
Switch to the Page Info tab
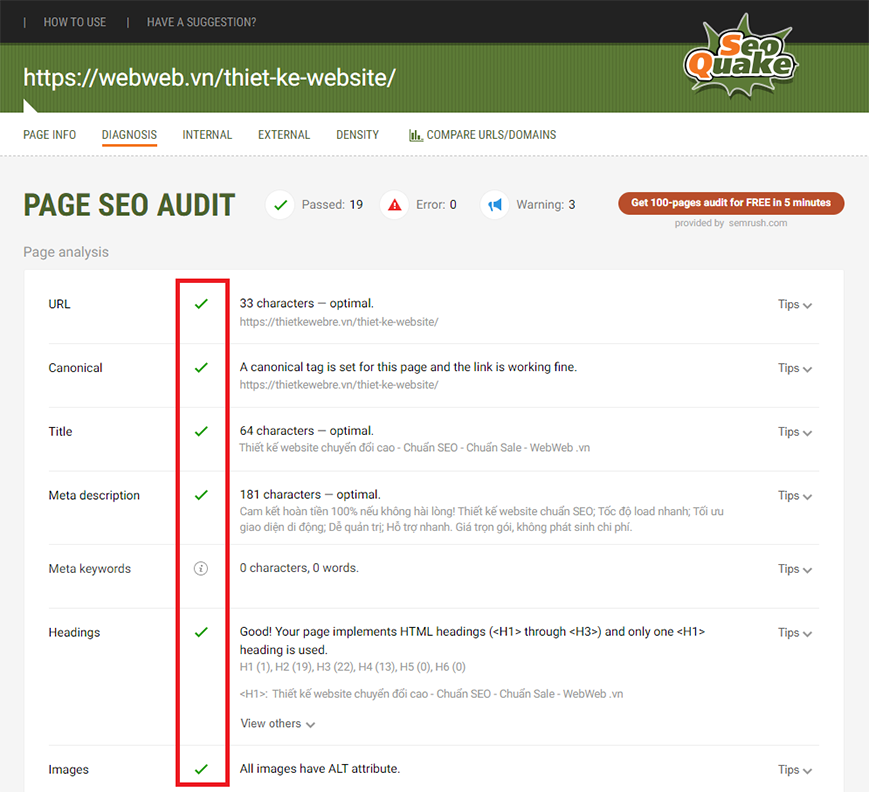tap(50, 135)
